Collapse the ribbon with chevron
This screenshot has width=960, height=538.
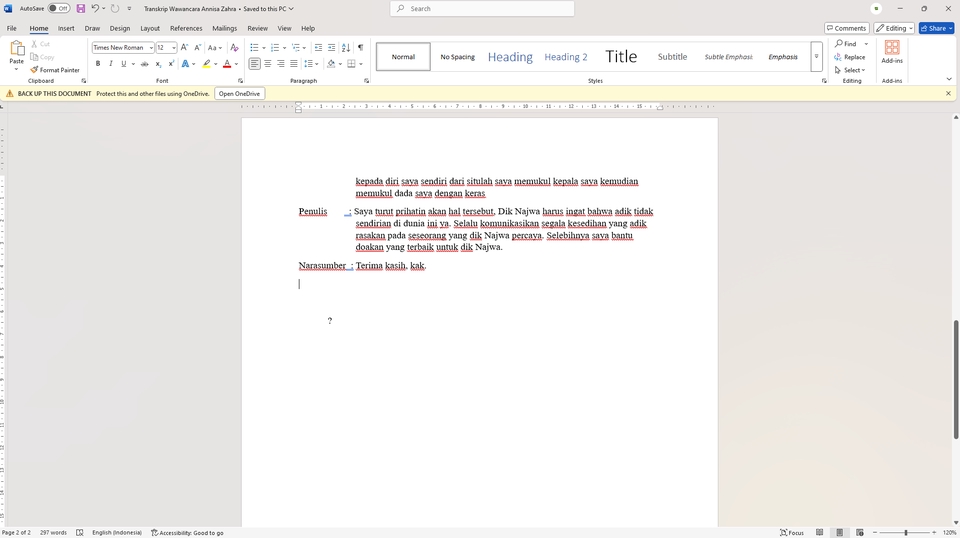(949, 80)
